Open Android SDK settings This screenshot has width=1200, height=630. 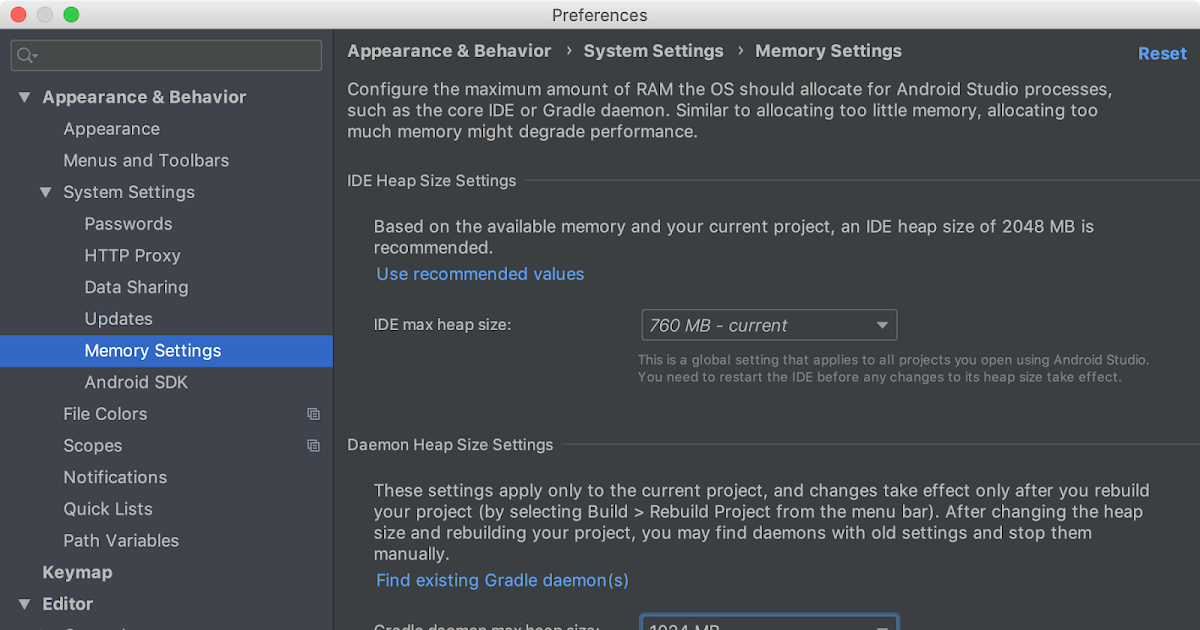(136, 382)
